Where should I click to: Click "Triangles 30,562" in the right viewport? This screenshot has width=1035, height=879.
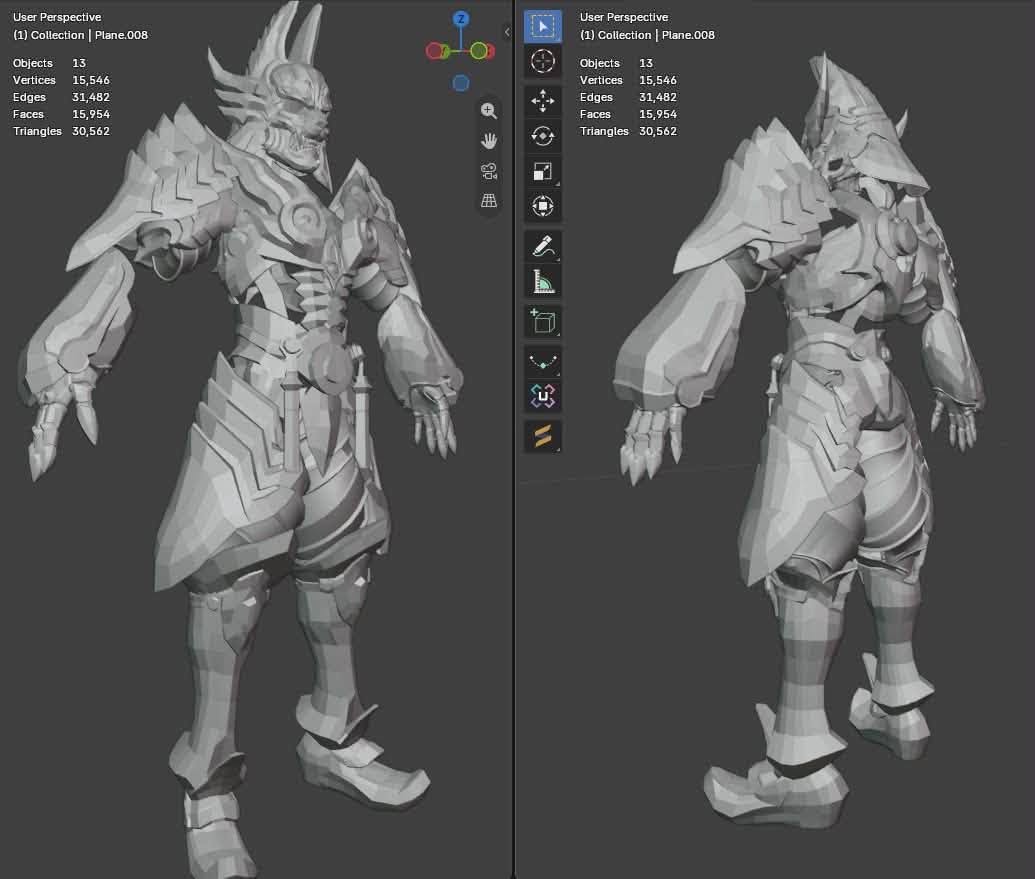(x=628, y=131)
